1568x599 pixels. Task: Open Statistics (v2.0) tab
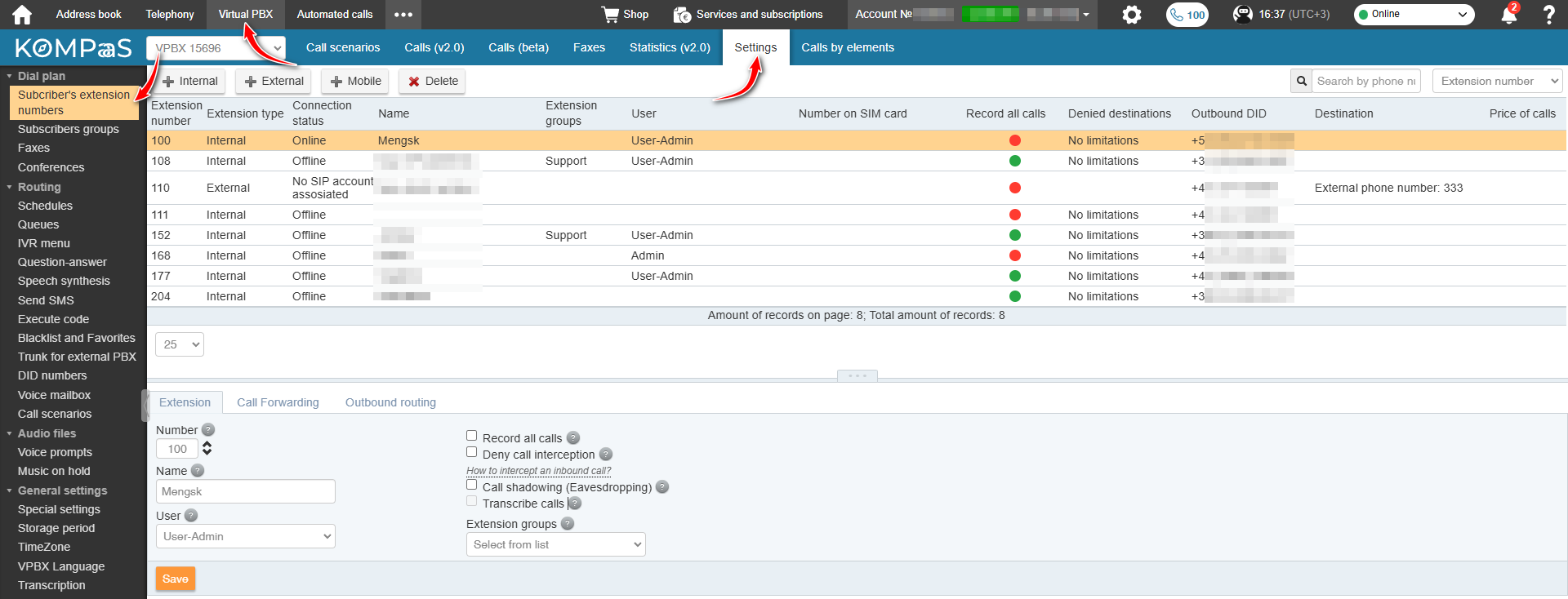tap(670, 47)
